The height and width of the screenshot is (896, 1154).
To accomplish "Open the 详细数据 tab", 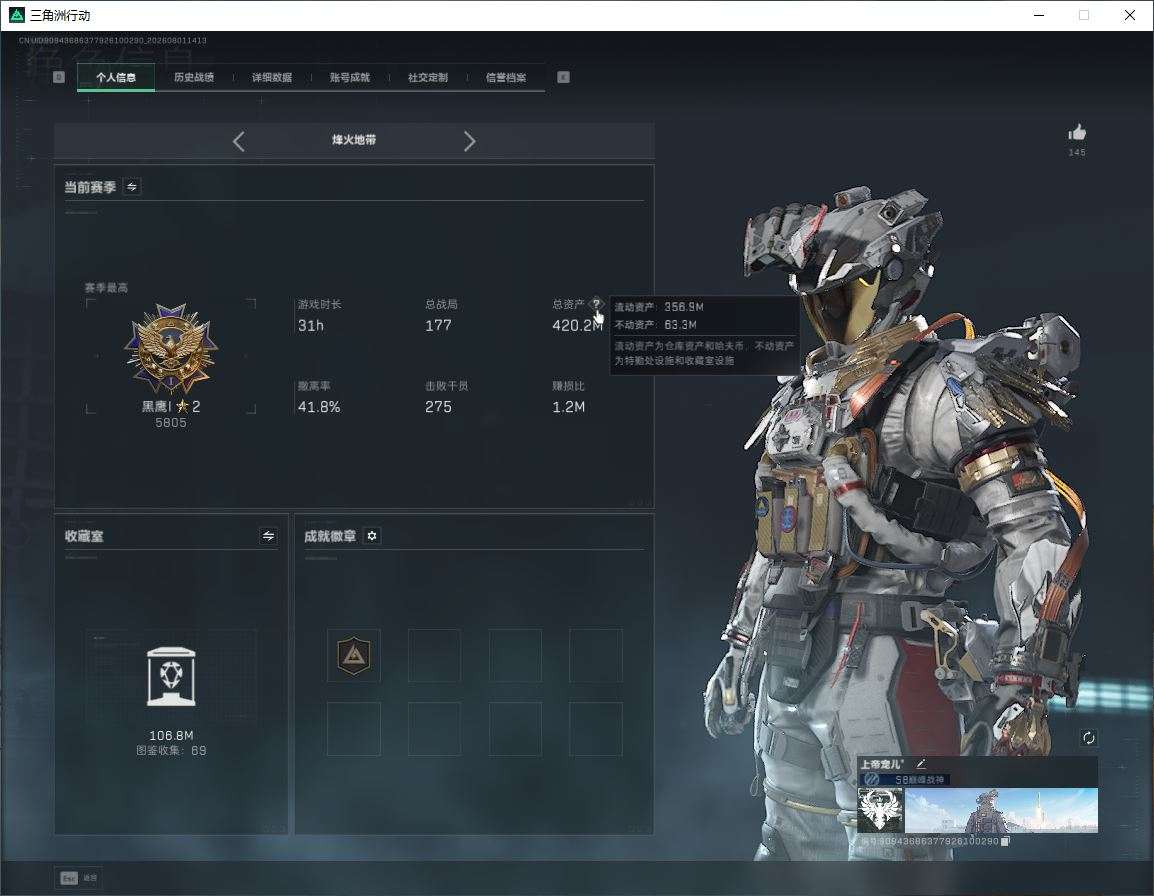I will (x=272, y=77).
